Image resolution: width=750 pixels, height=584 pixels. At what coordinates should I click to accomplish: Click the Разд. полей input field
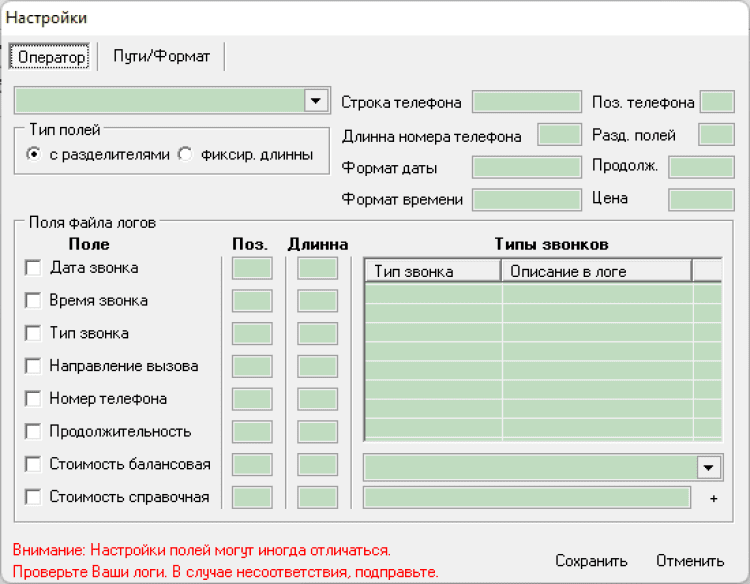tap(716, 135)
